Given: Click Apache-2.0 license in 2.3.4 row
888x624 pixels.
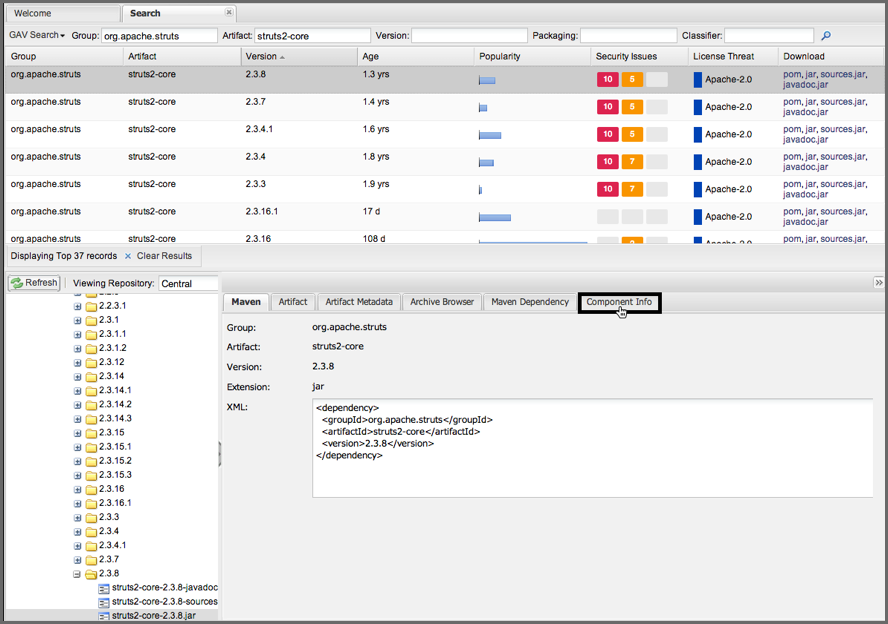Looking at the screenshot, I should 728,162.
